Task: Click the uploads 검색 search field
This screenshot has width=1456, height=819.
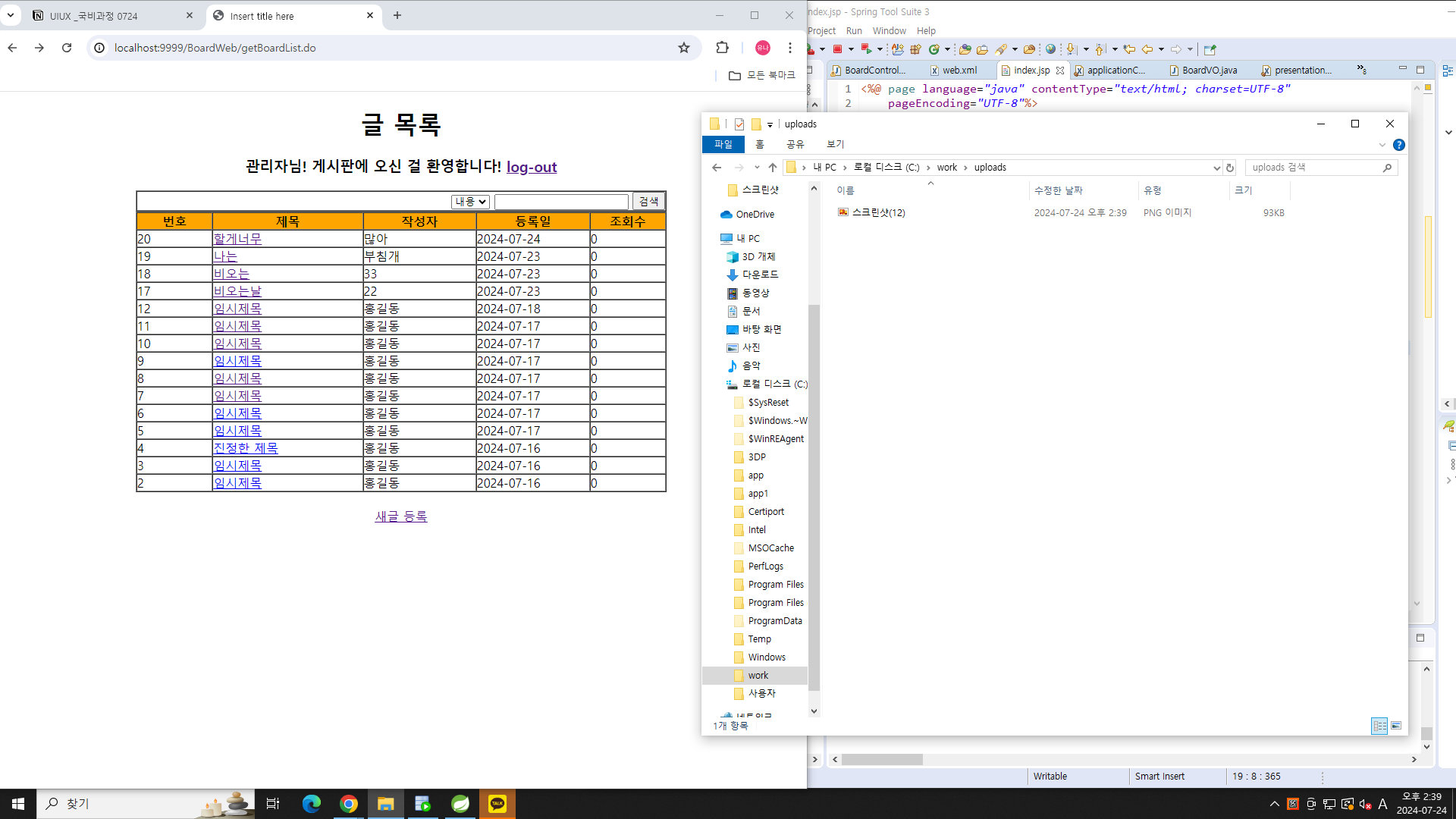Action: point(1315,168)
